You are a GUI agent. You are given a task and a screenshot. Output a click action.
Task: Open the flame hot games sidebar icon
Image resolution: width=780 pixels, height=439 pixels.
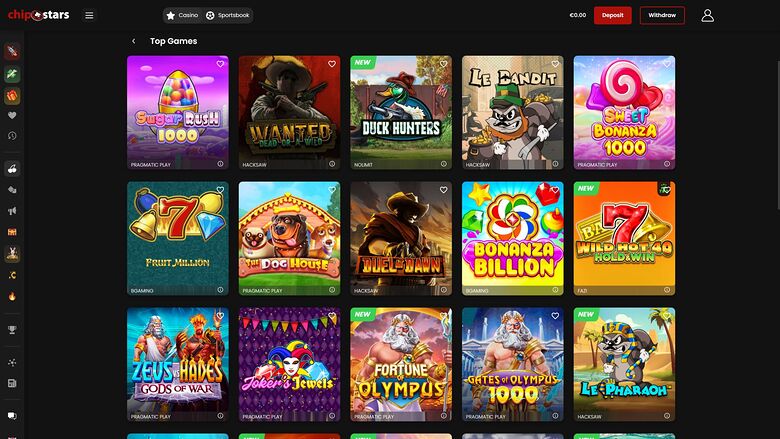point(12,296)
